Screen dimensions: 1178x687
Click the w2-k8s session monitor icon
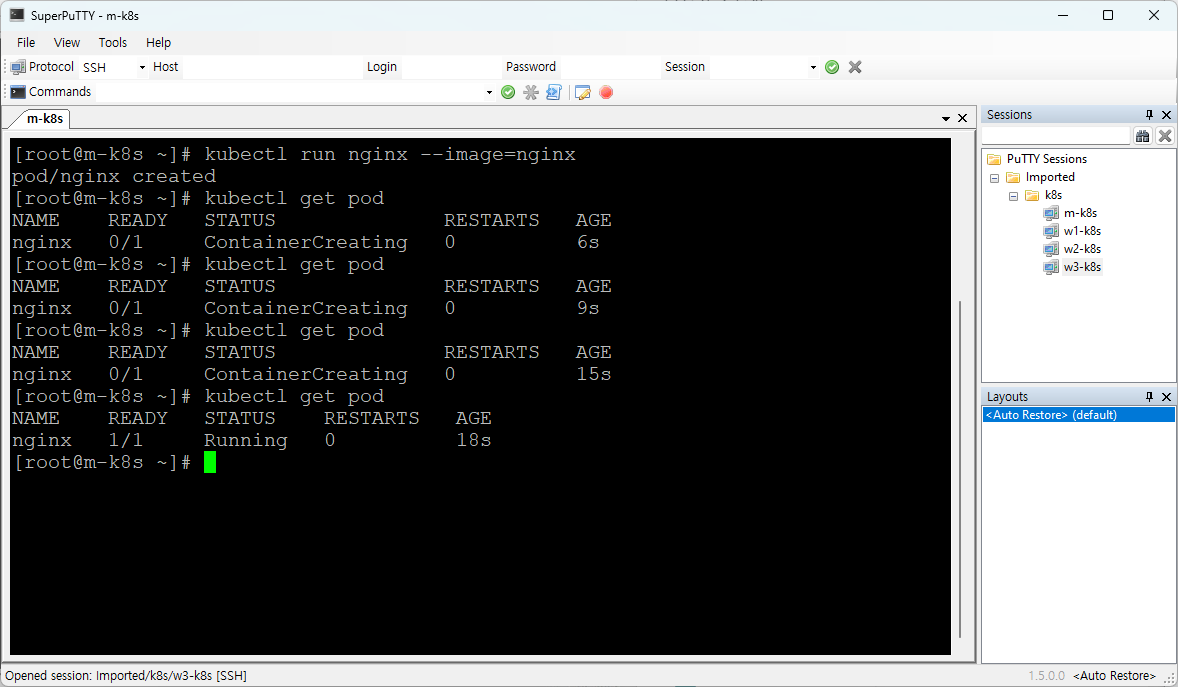pyautogui.click(x=1051, y=249)
